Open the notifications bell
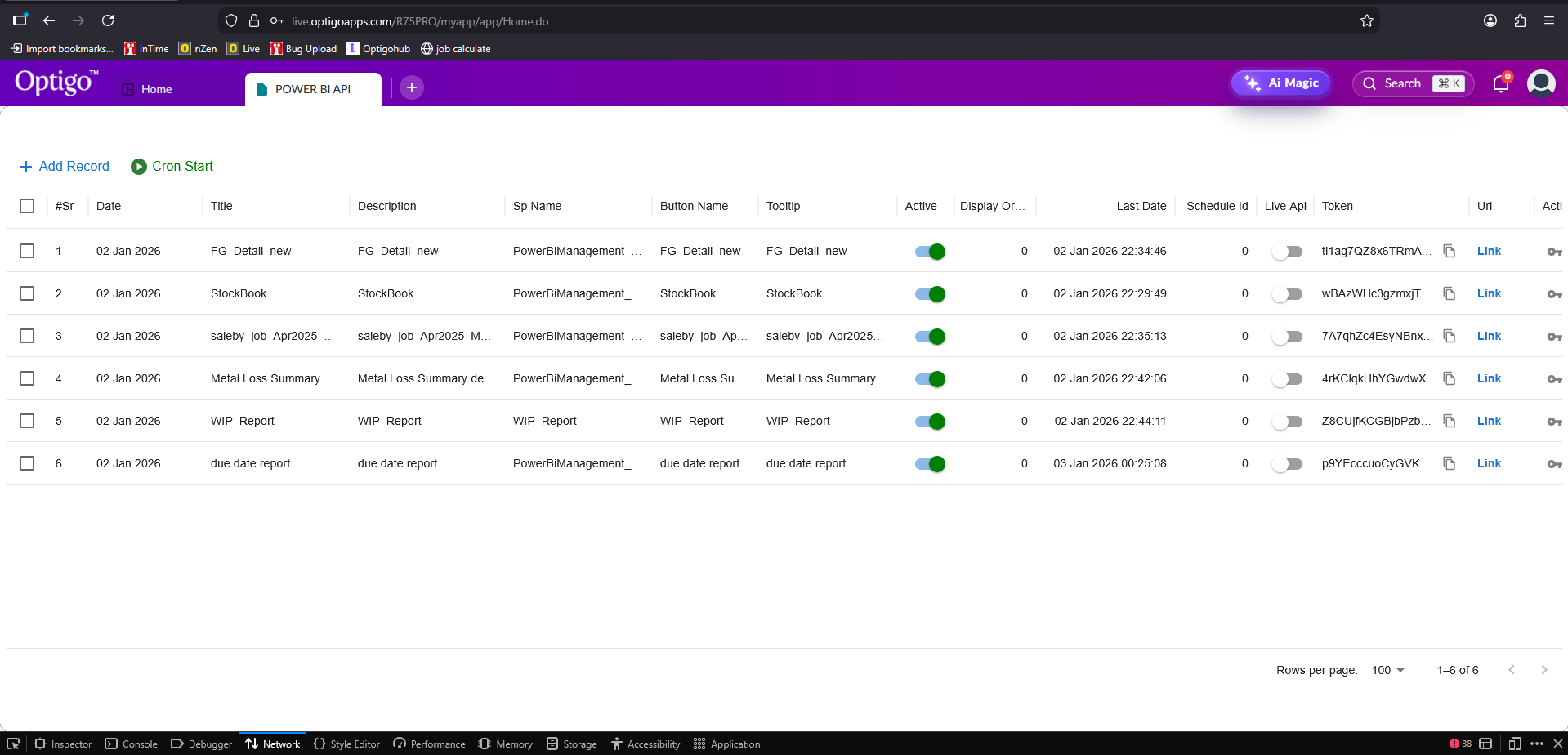Screen dimensions: 1568x755 tap(1500, 83)
